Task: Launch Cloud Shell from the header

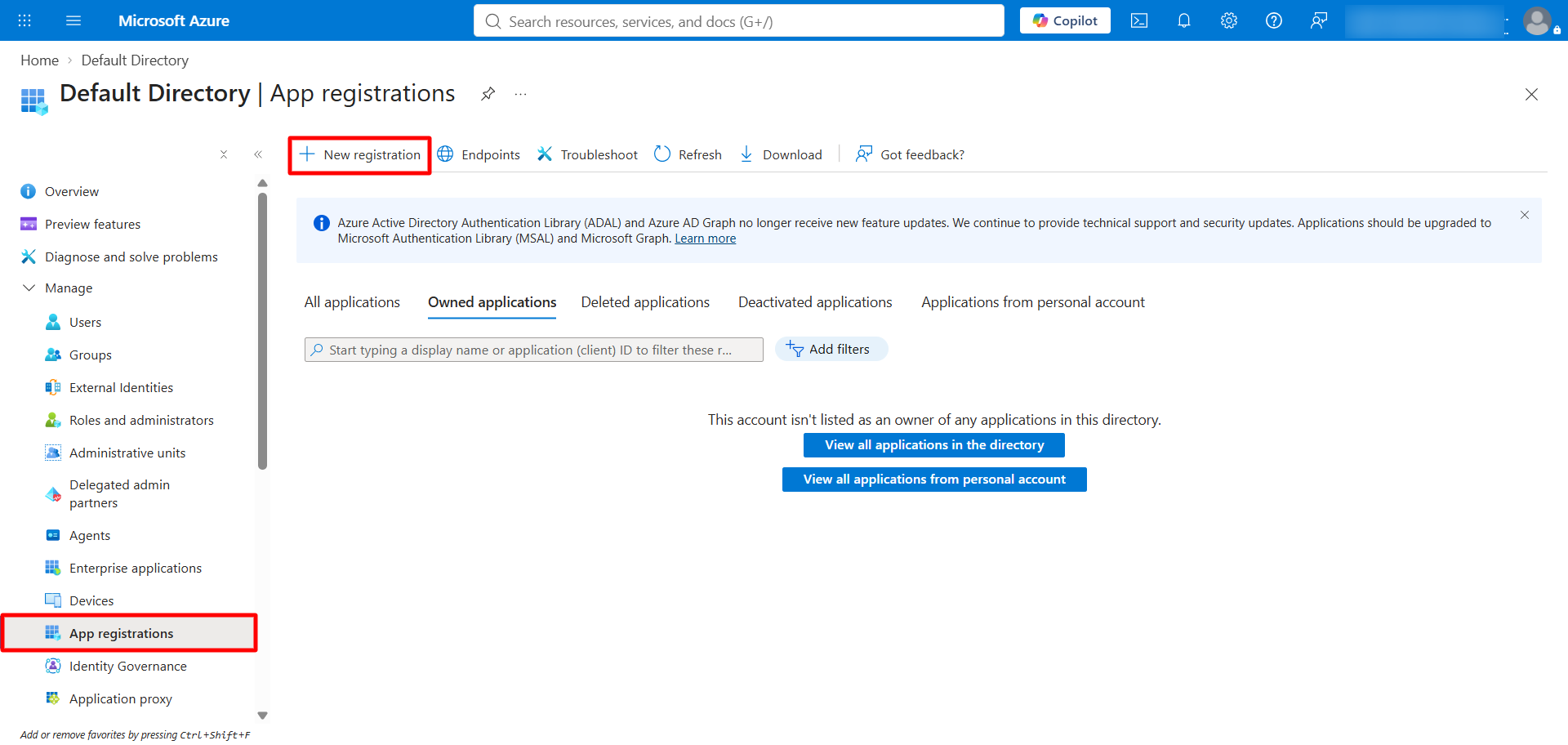Action: (1139, 20)
